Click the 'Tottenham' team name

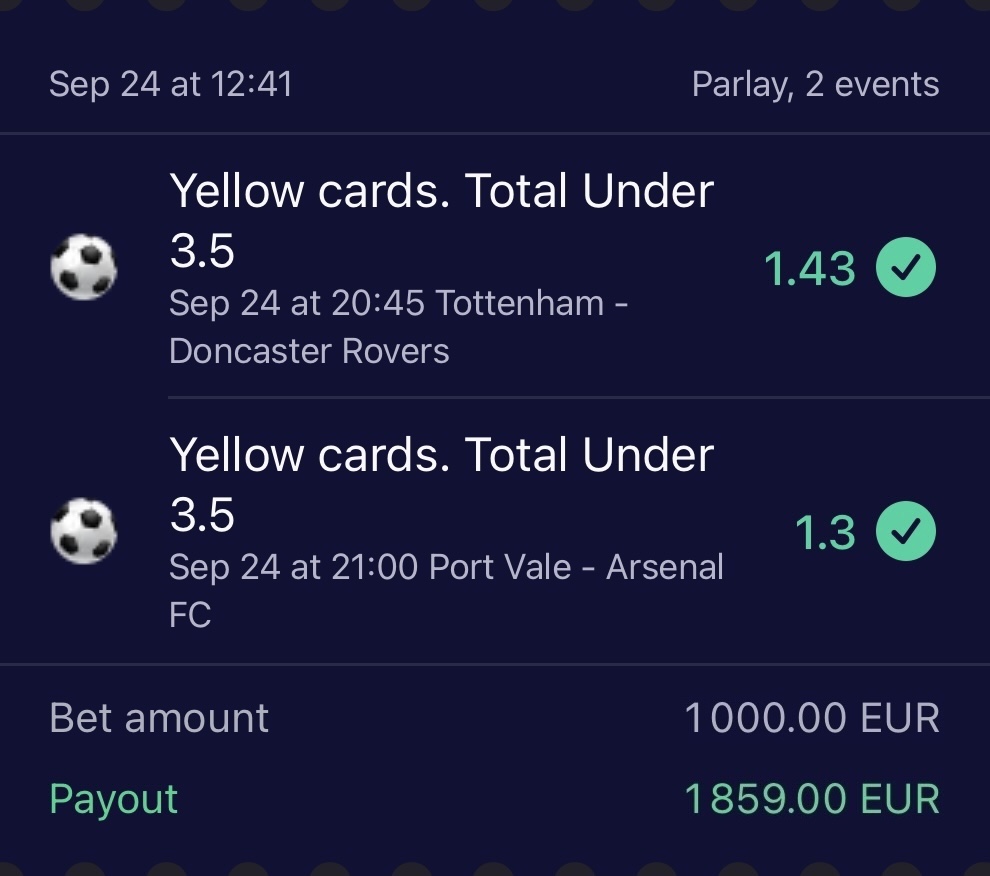tap(519, 303)
